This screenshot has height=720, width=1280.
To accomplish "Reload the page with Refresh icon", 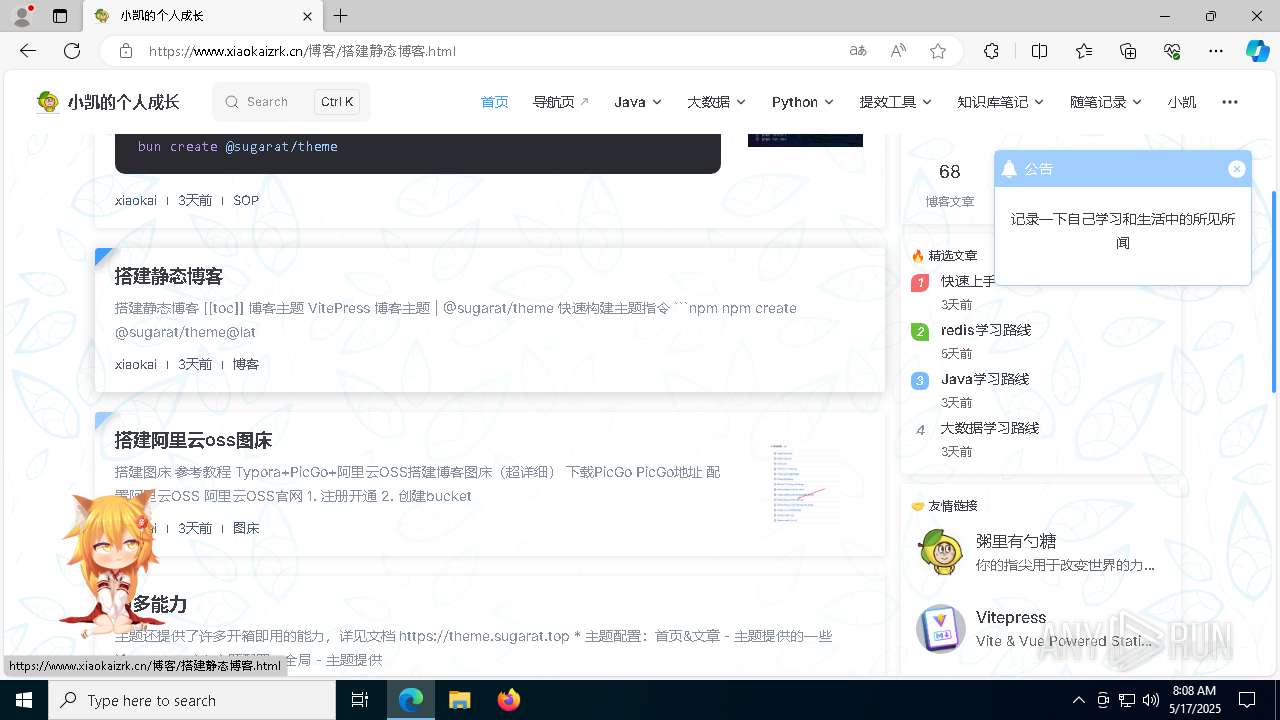I will click(72, 51).
